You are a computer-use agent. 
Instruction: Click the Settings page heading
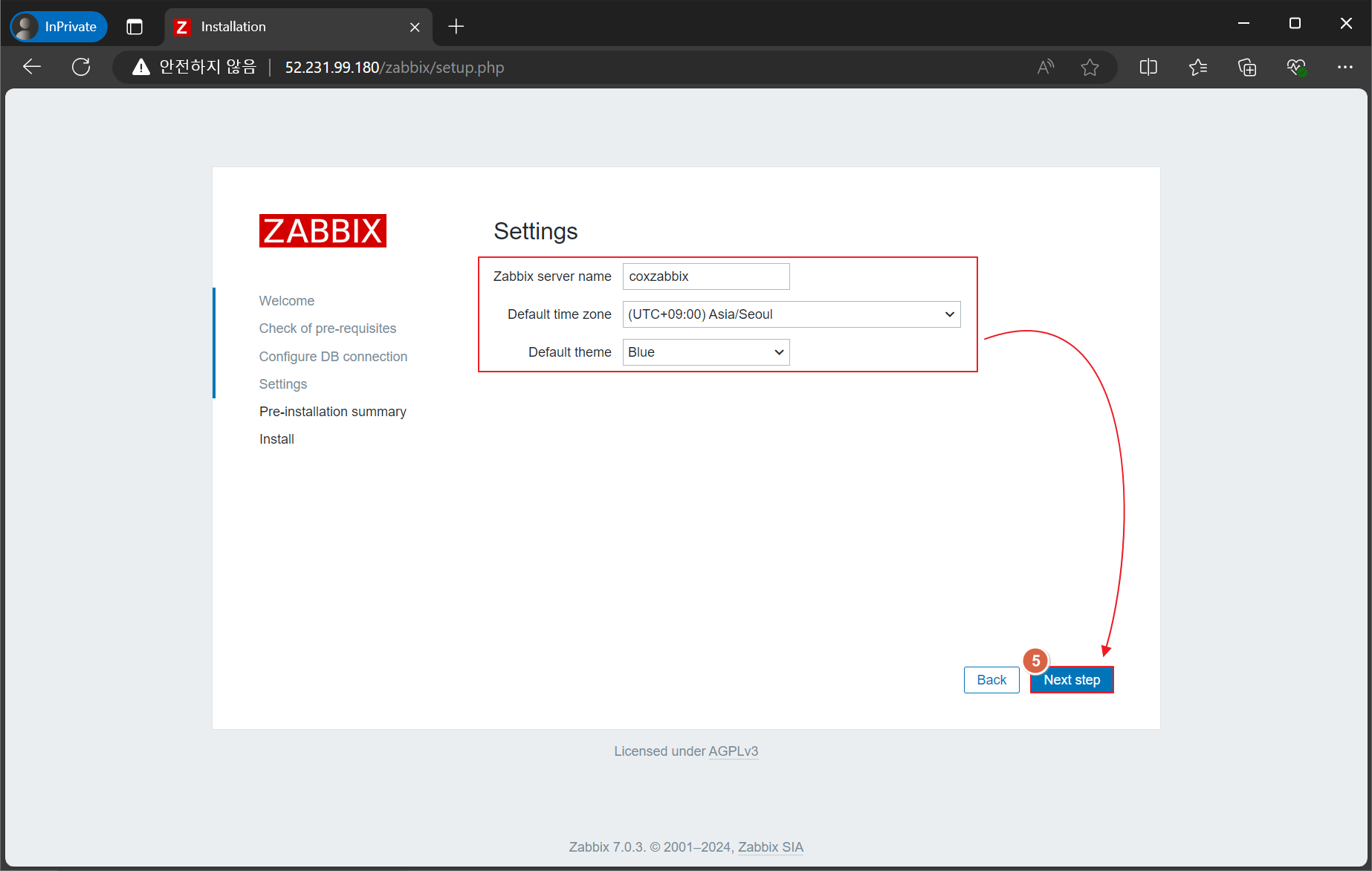click(536, 231)
